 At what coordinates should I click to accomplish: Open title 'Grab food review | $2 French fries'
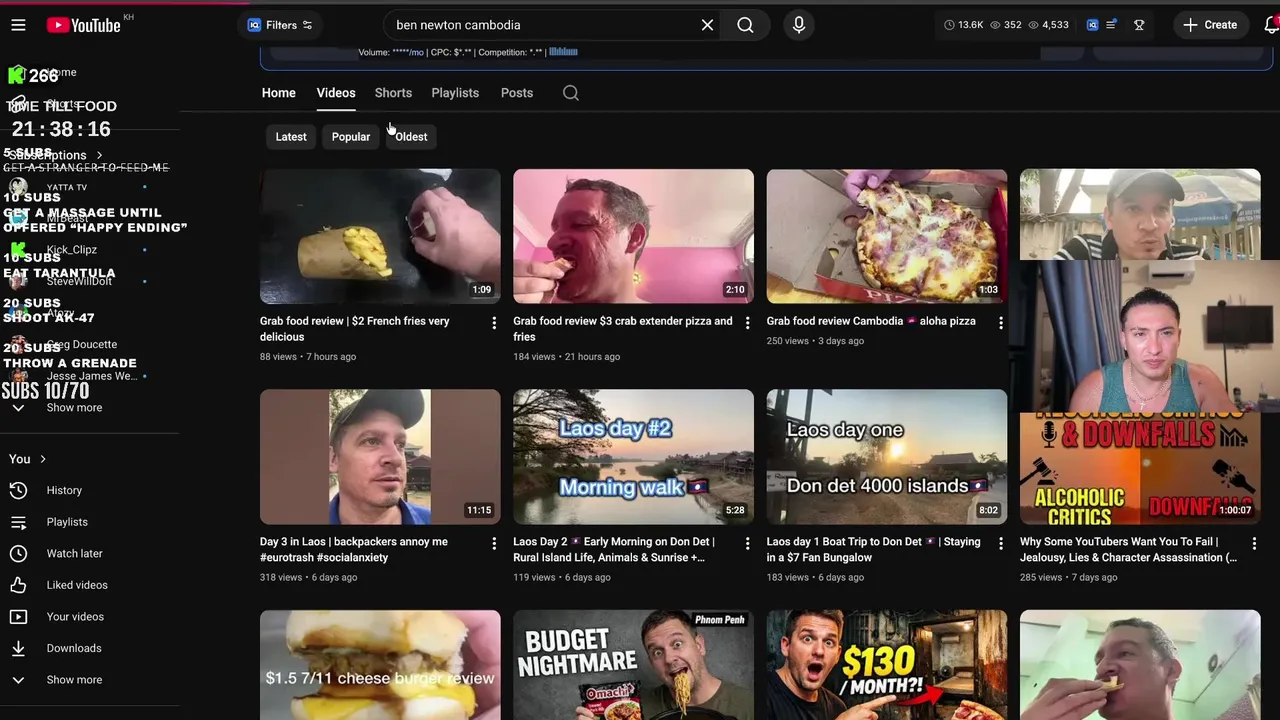pyautogui.click(x=355, y=329)
